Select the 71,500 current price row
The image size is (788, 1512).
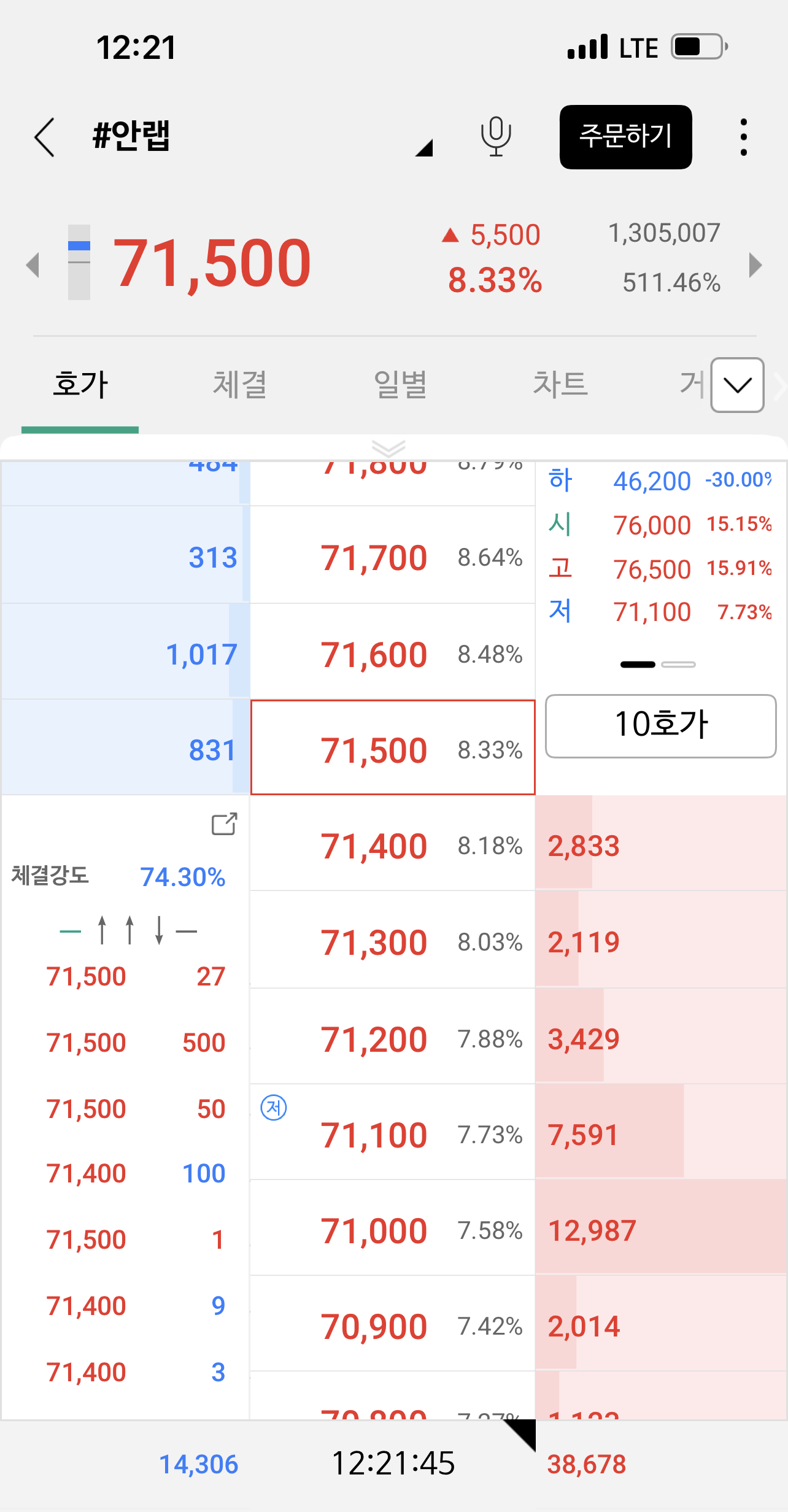393,747
